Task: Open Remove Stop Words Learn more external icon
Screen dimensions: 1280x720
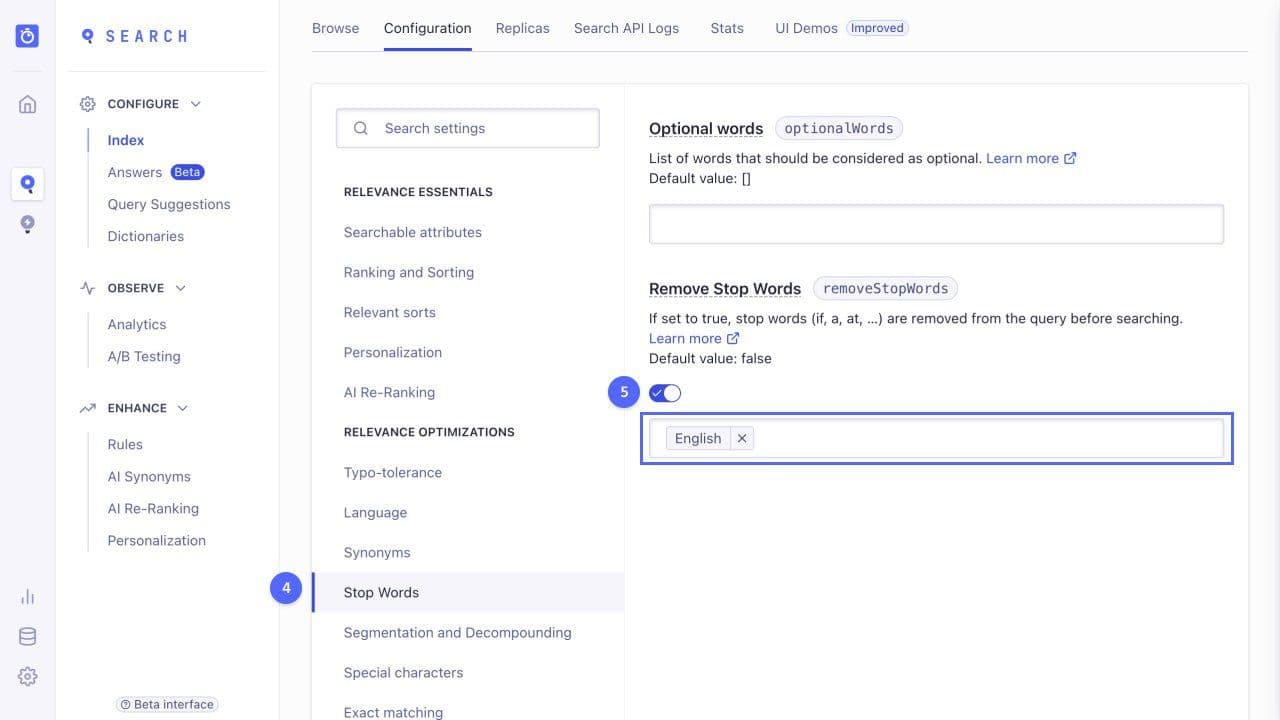Action: (x=733, y=338)
